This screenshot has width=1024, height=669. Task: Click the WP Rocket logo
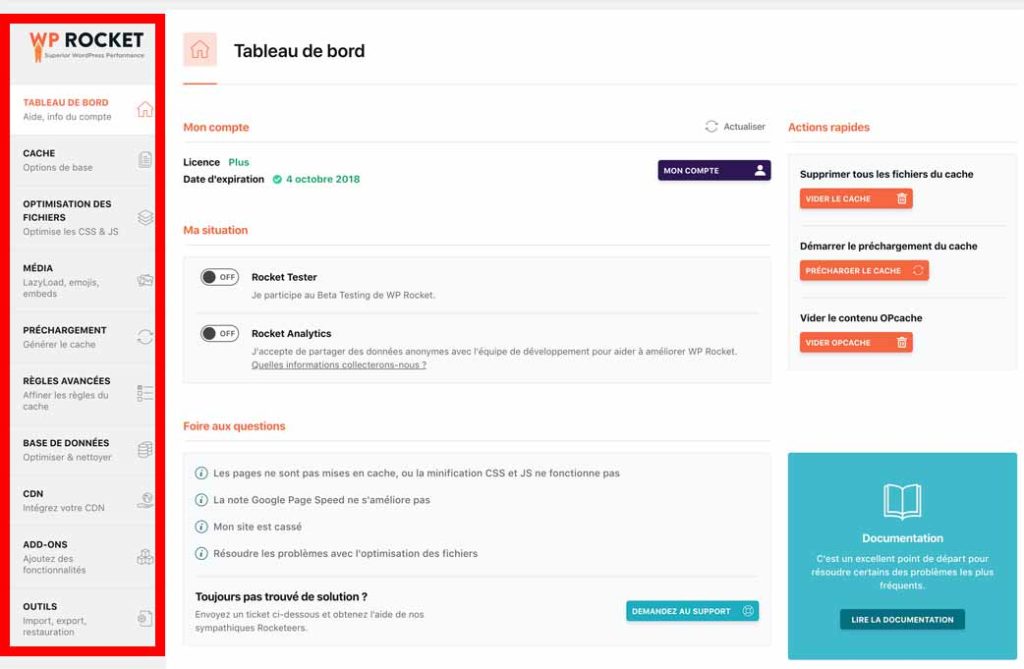click(x=87, y=43)
